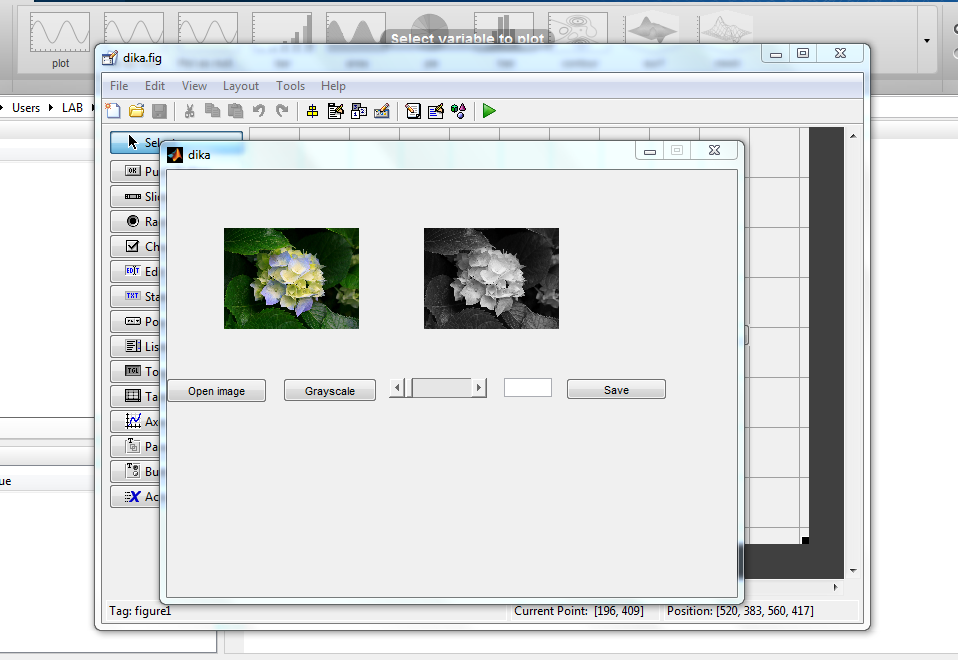Pick the Listbox component in palette

point(135,346)
